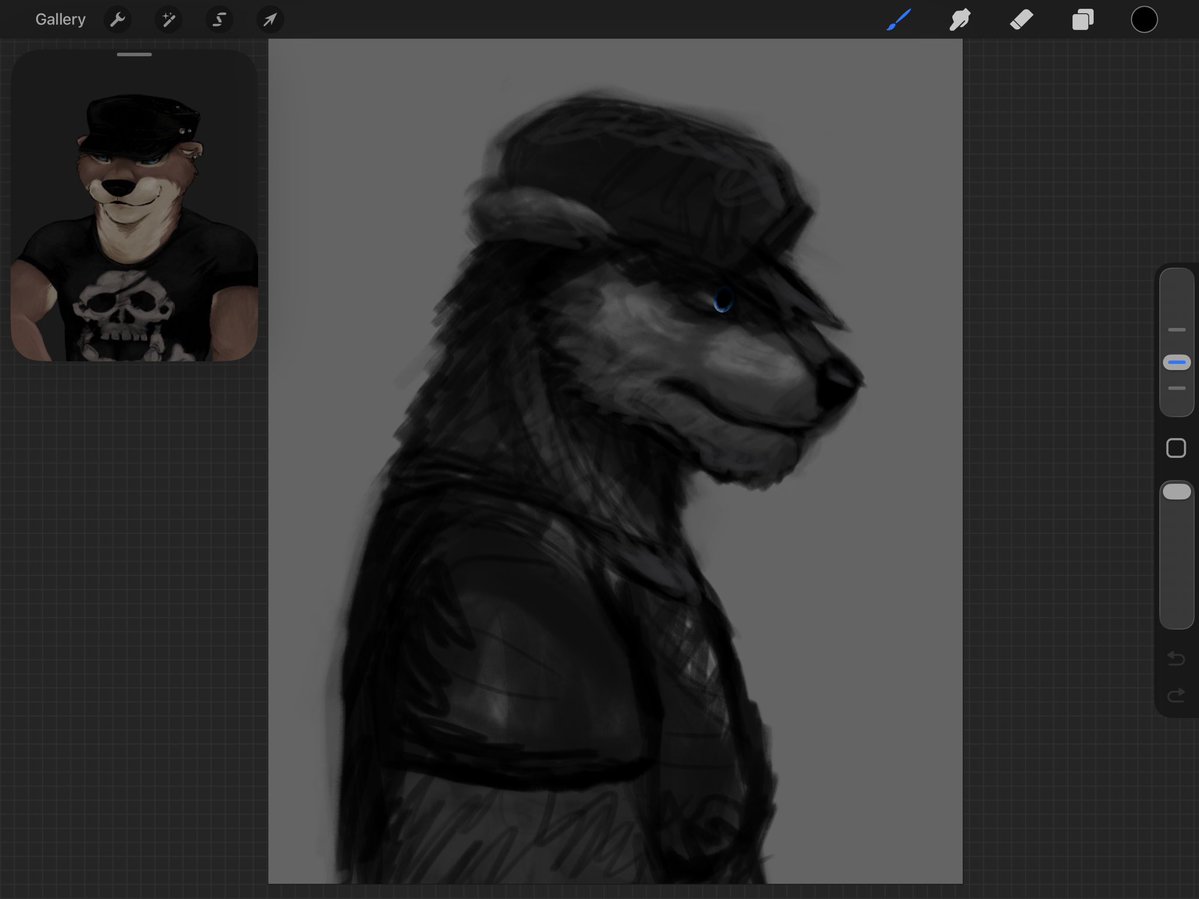Activate the Selection tool
This screenshot has width=1199, height=899.
pos(219,19)
